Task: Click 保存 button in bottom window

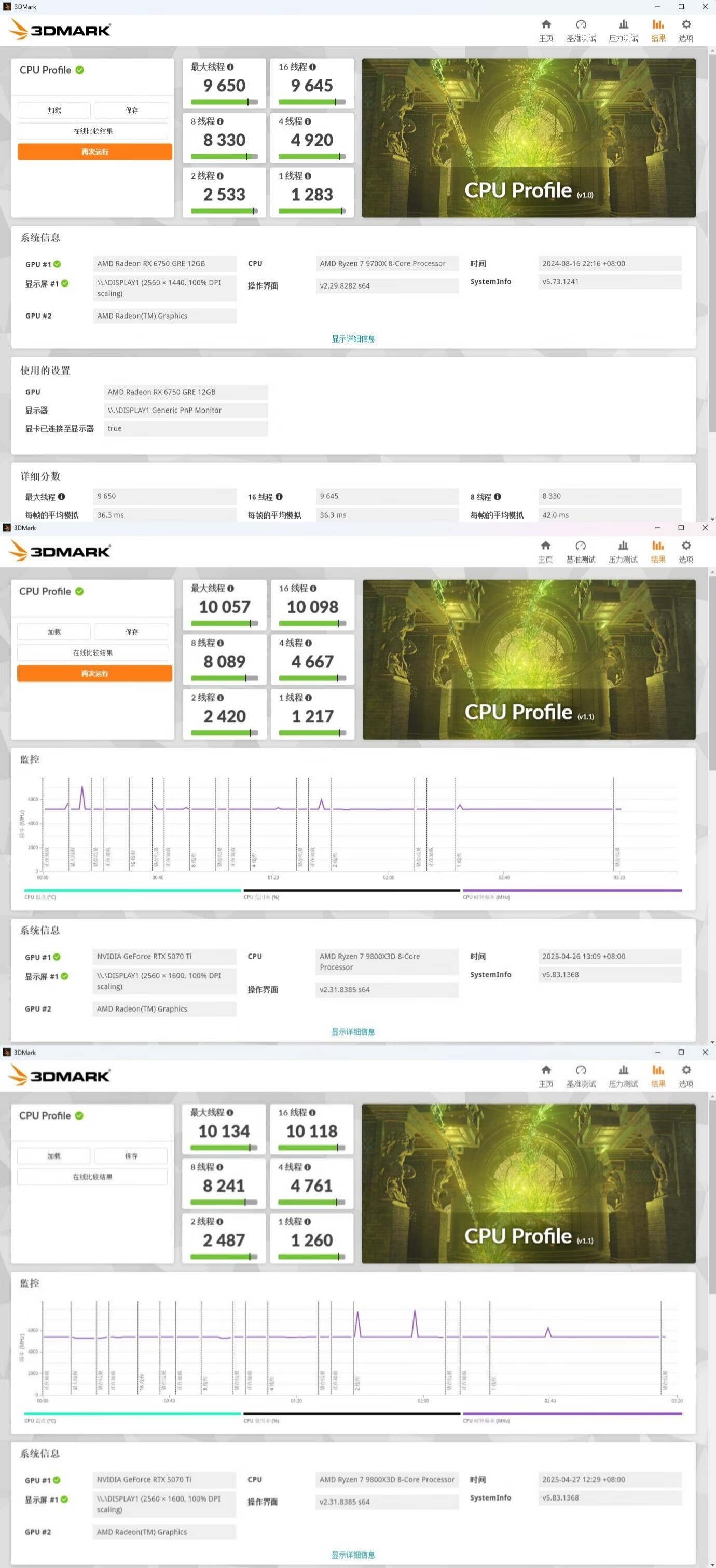Action: point(131,1156)
